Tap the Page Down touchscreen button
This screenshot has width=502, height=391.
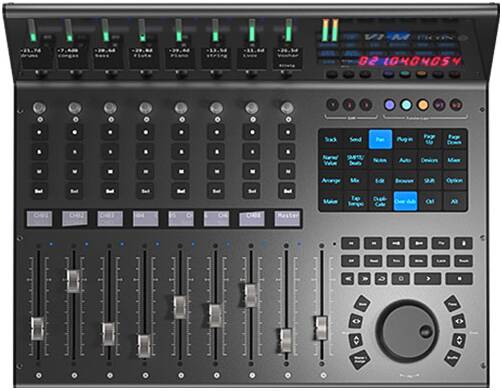pos(454,139)
